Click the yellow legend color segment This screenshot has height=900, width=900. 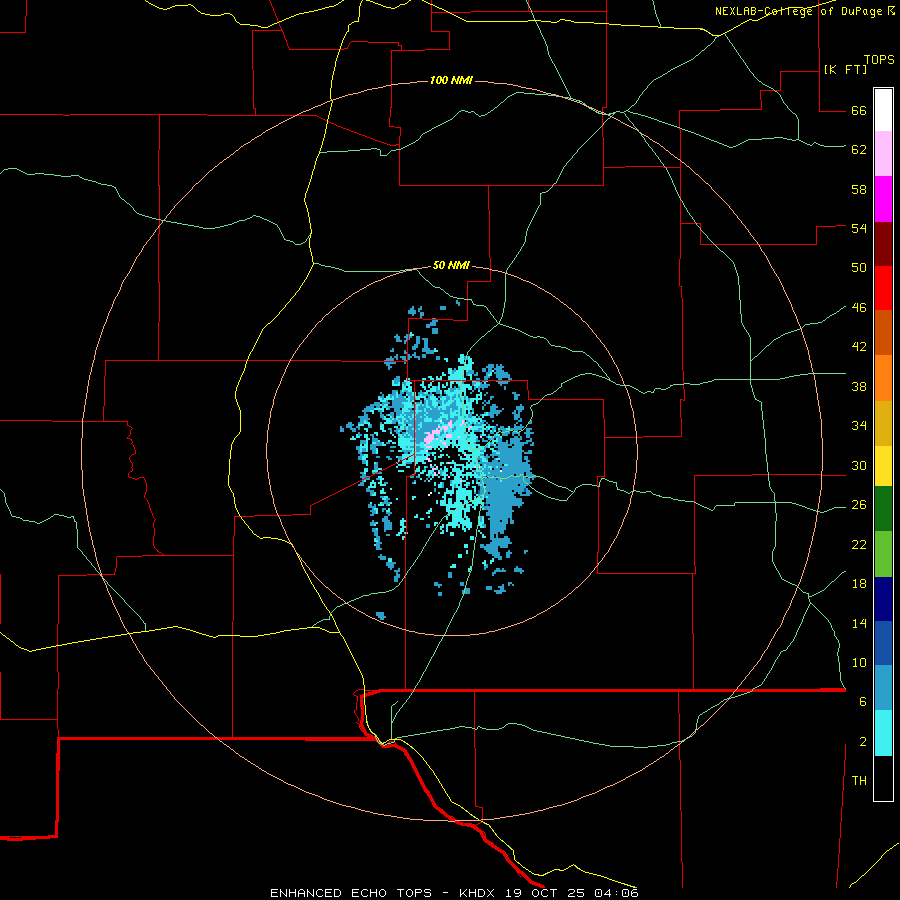[883, 466]
